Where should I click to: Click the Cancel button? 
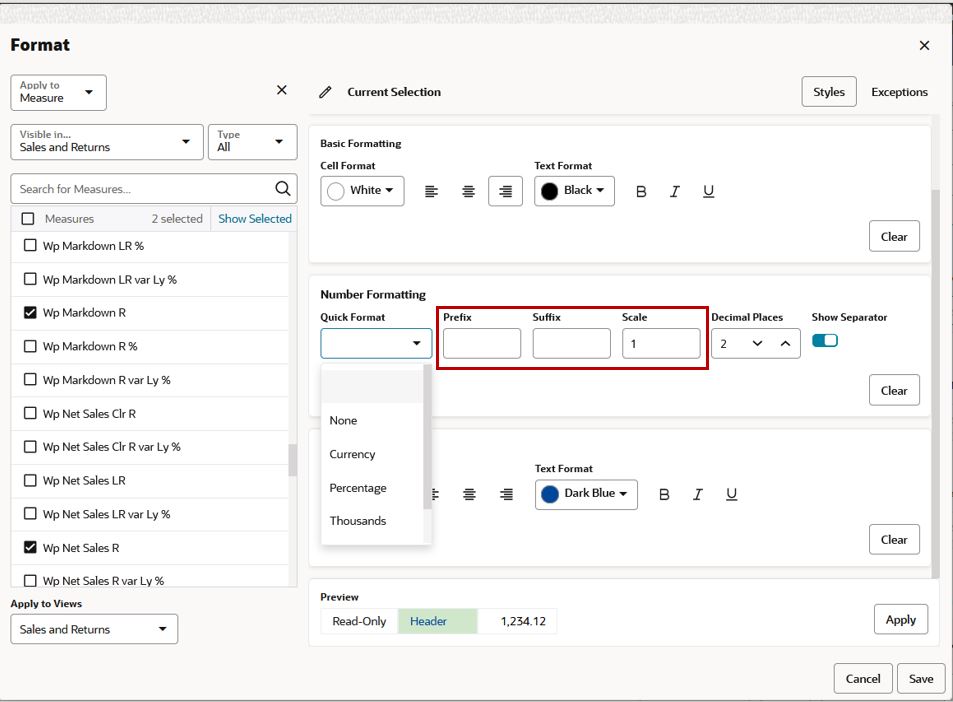coord(863,678)
